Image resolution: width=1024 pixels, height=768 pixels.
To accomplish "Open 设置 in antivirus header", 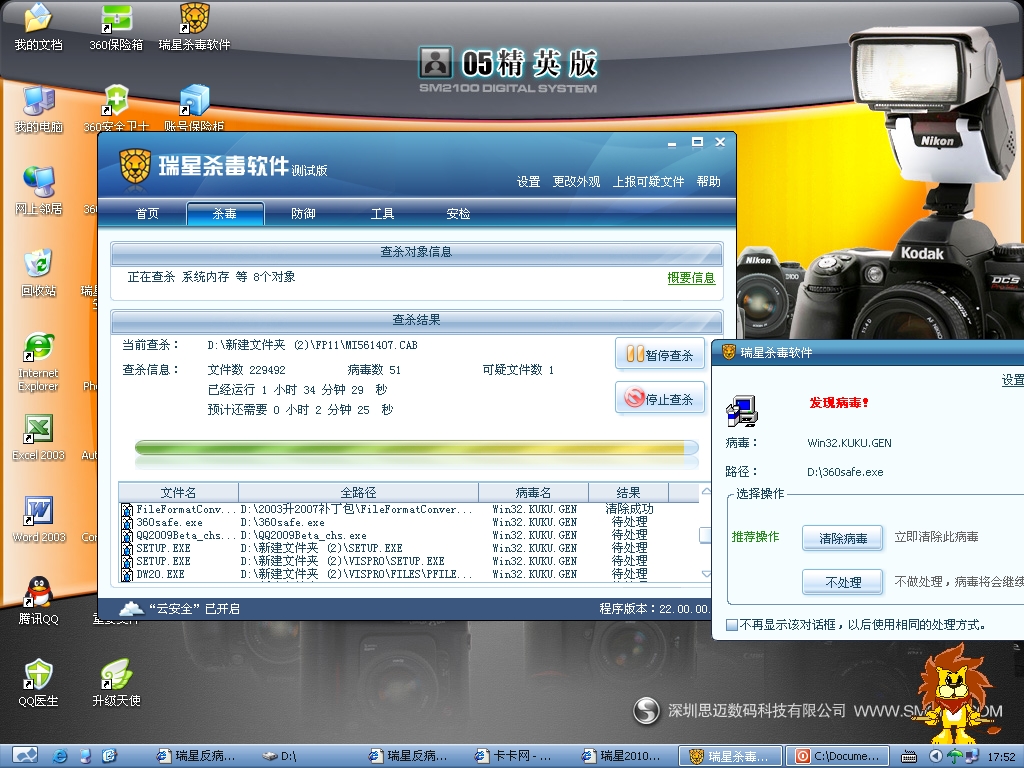I will 528,182.
